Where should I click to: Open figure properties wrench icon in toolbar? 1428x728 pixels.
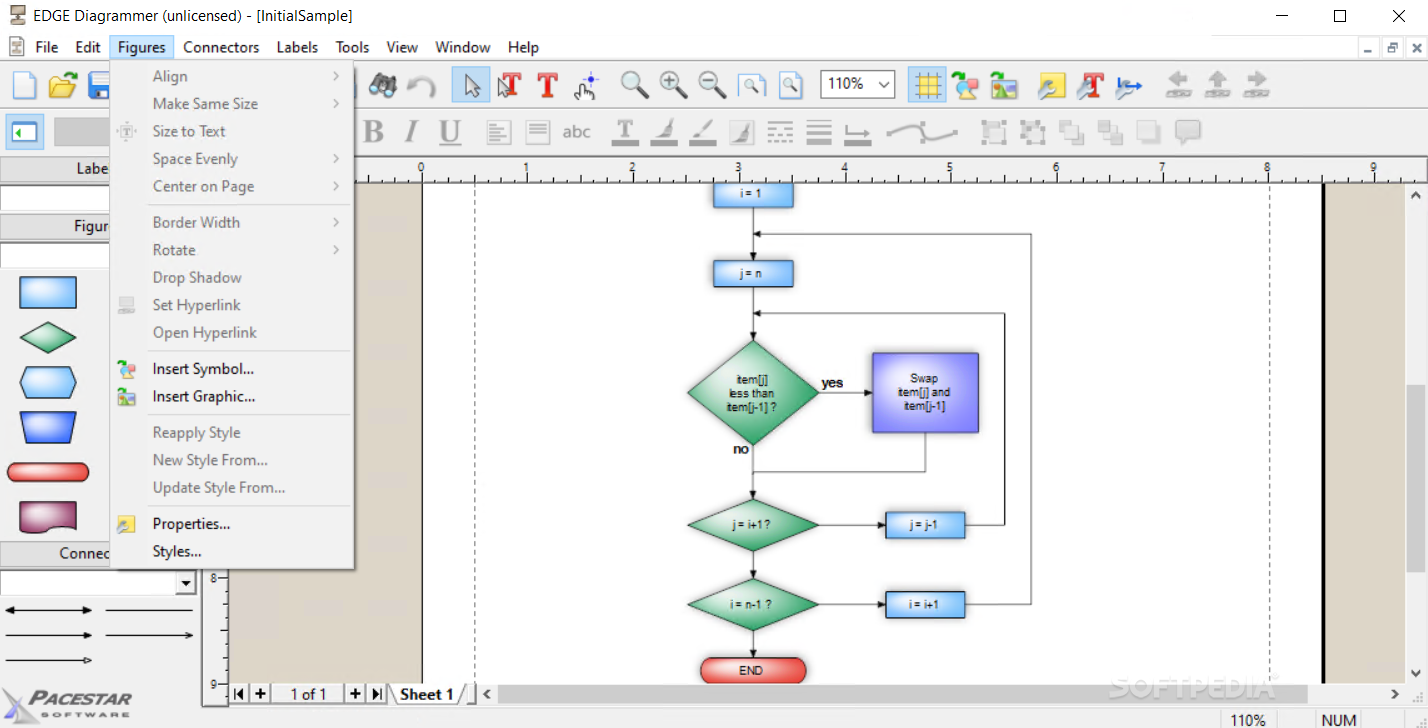click(x=1052, y=86)
